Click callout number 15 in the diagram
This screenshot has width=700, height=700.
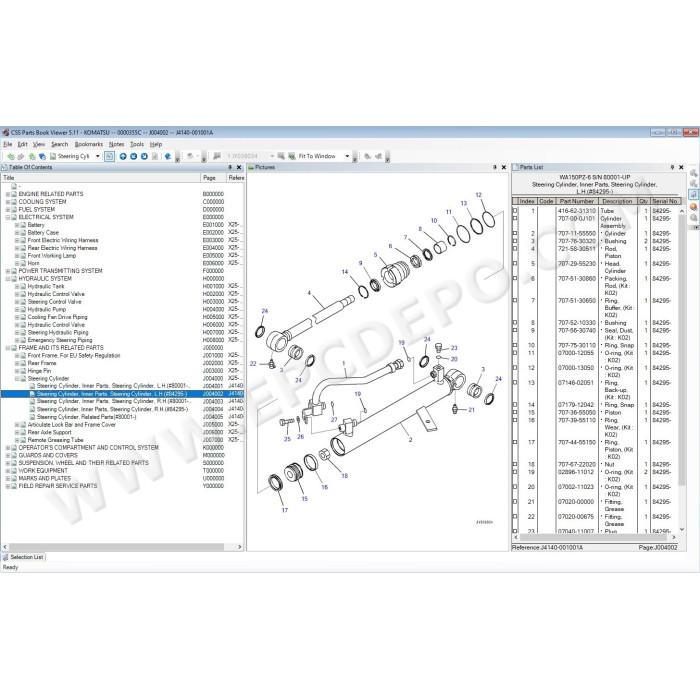pos(304,499)
